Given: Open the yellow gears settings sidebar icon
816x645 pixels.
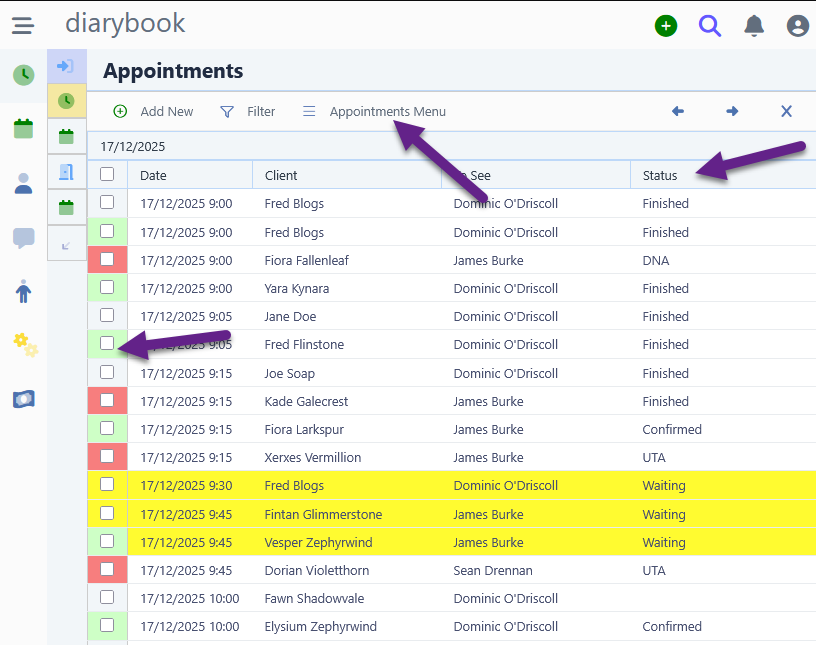Looking at the screenshot, I should point(24,345).
